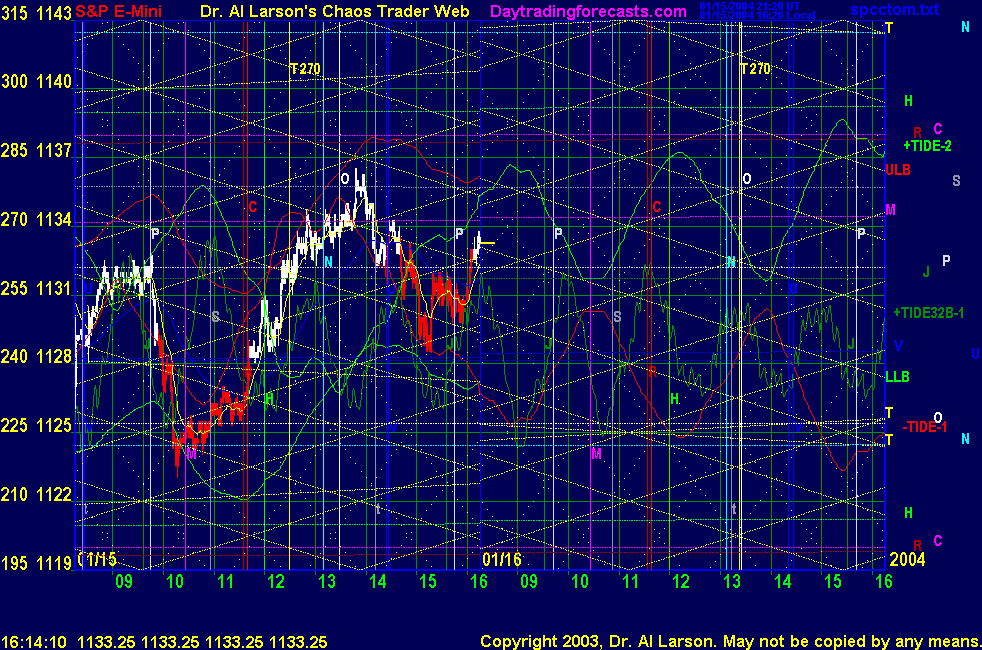The height and width of the screenshot is (650, 982).
Task: Jump to the 01/16 date marker
Action: (502, 558)
